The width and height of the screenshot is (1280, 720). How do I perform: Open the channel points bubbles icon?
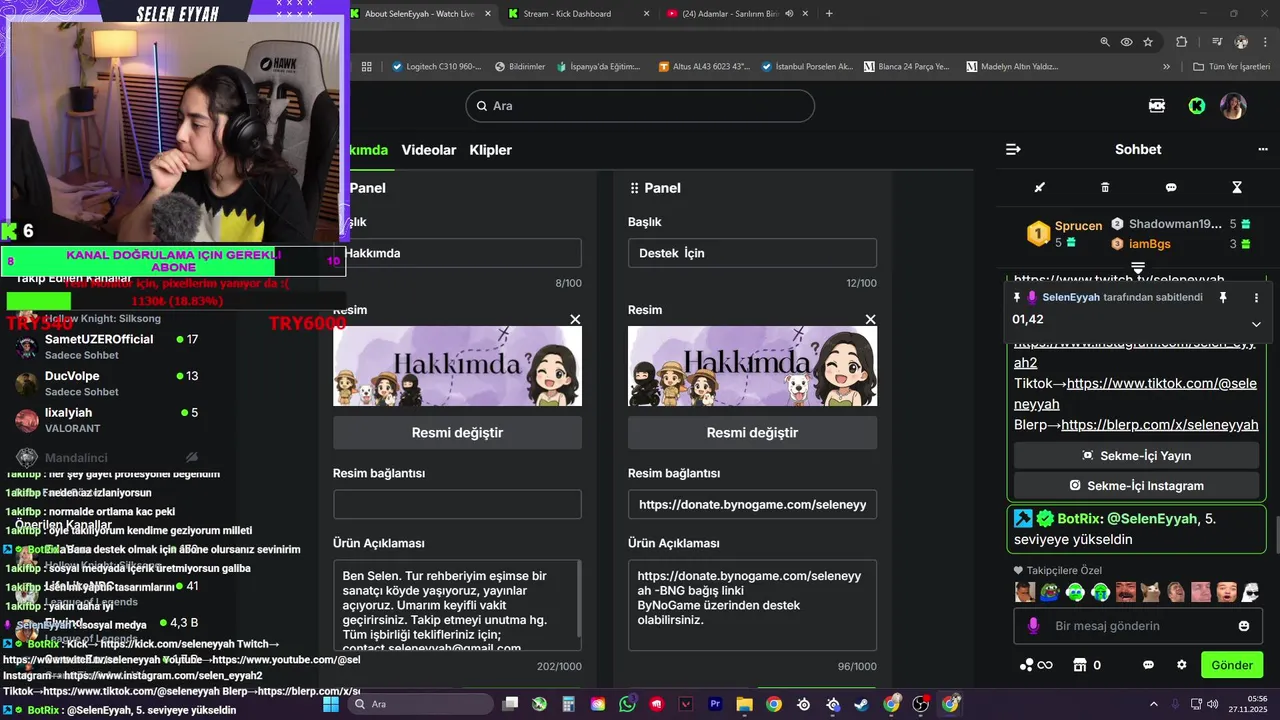(1036, 665)
